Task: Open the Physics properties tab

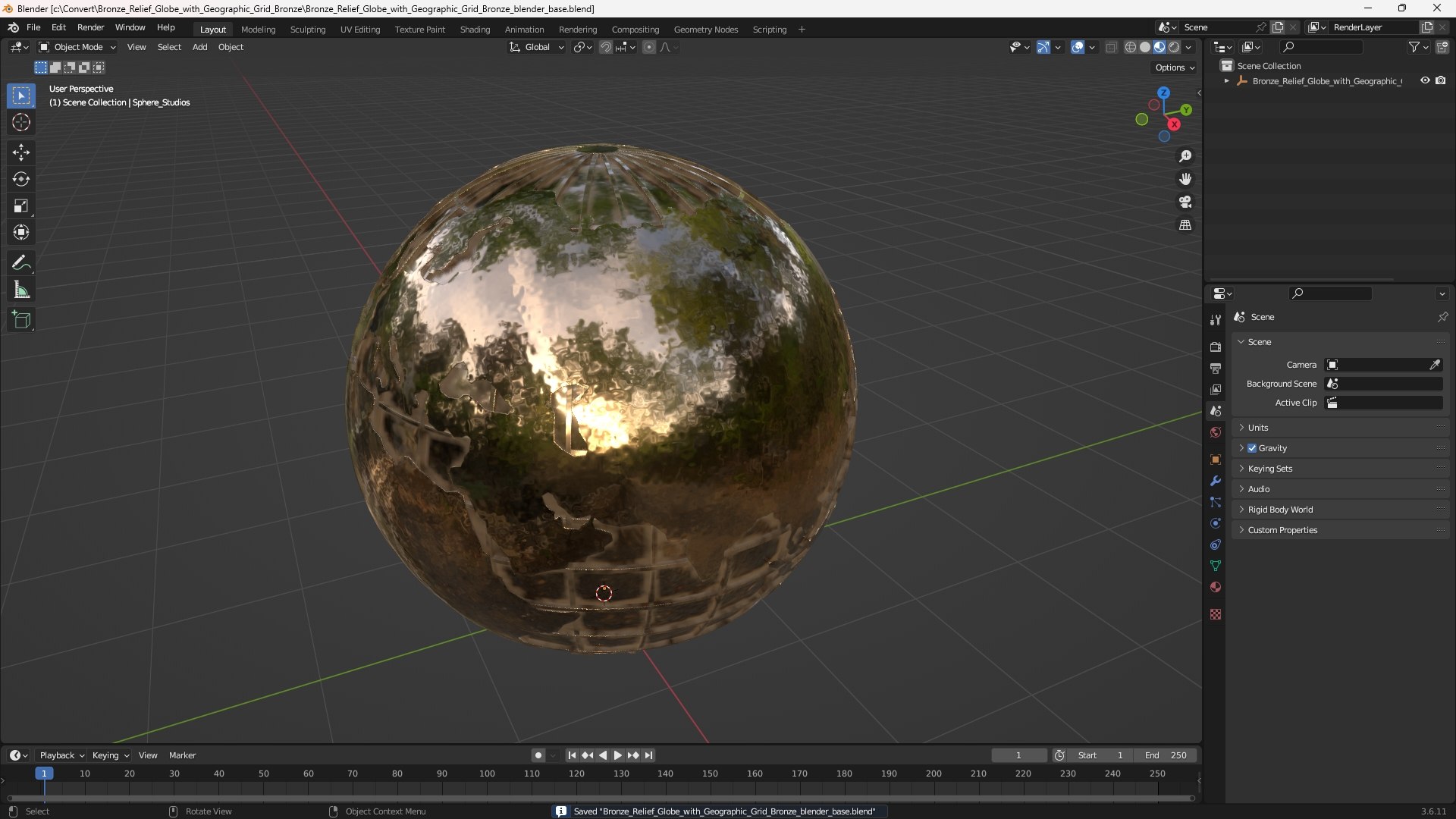Action: point(1216,523)
